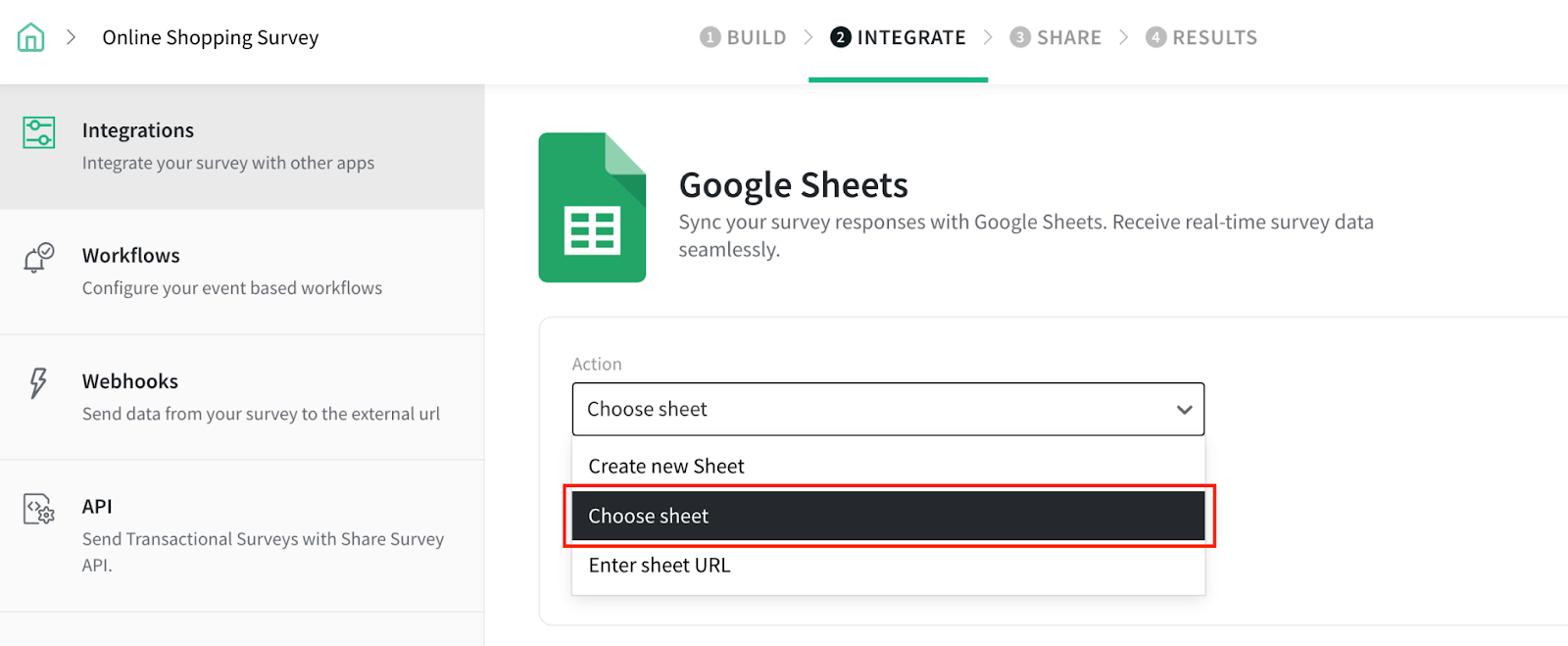Screen dimensions: 1568x646
Task: Open the Results step tab
Action: click(1201, 37)
